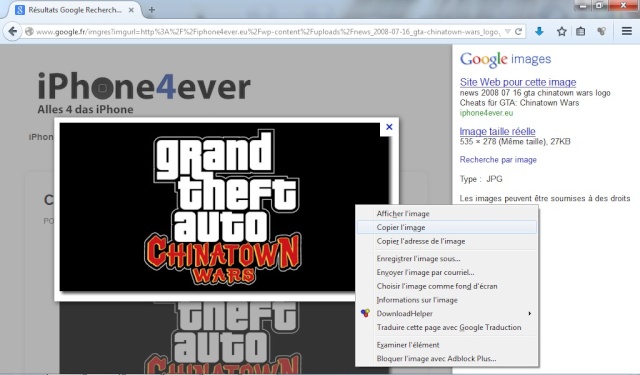Click the DownloadHelper toolbar icon
The width and height of the screenshot is (640, 375).
pyautogui.click(x=602, y=31)
